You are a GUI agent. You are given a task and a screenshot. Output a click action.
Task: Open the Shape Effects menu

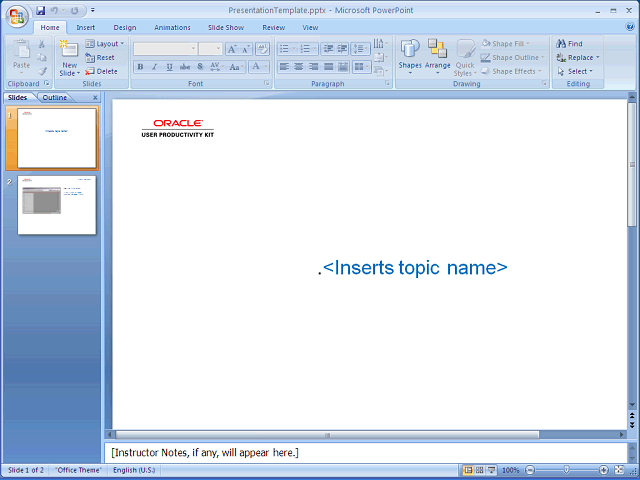coord(511,71)
